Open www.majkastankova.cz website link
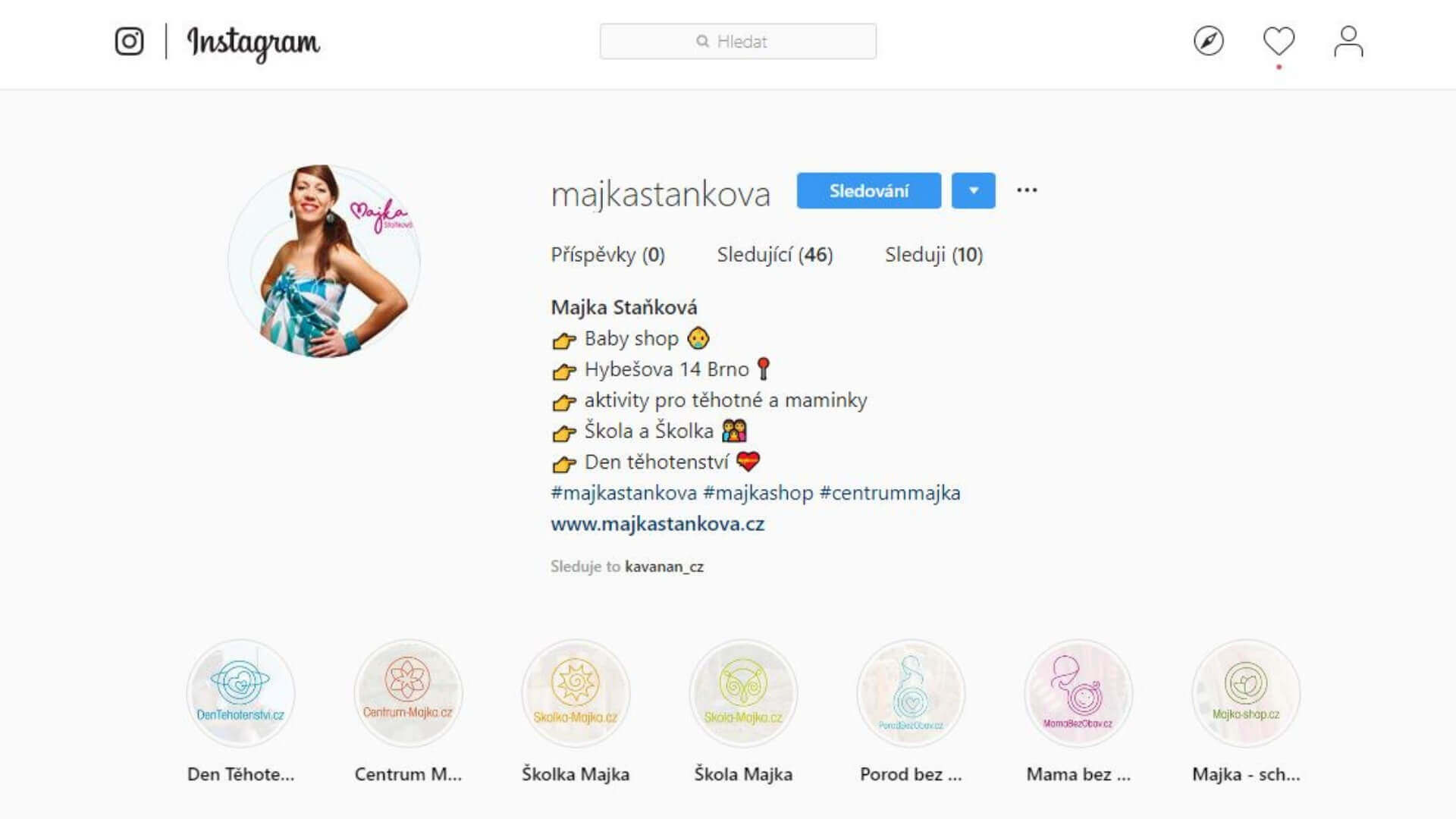The image size is (1456, 819). point(657,524)
